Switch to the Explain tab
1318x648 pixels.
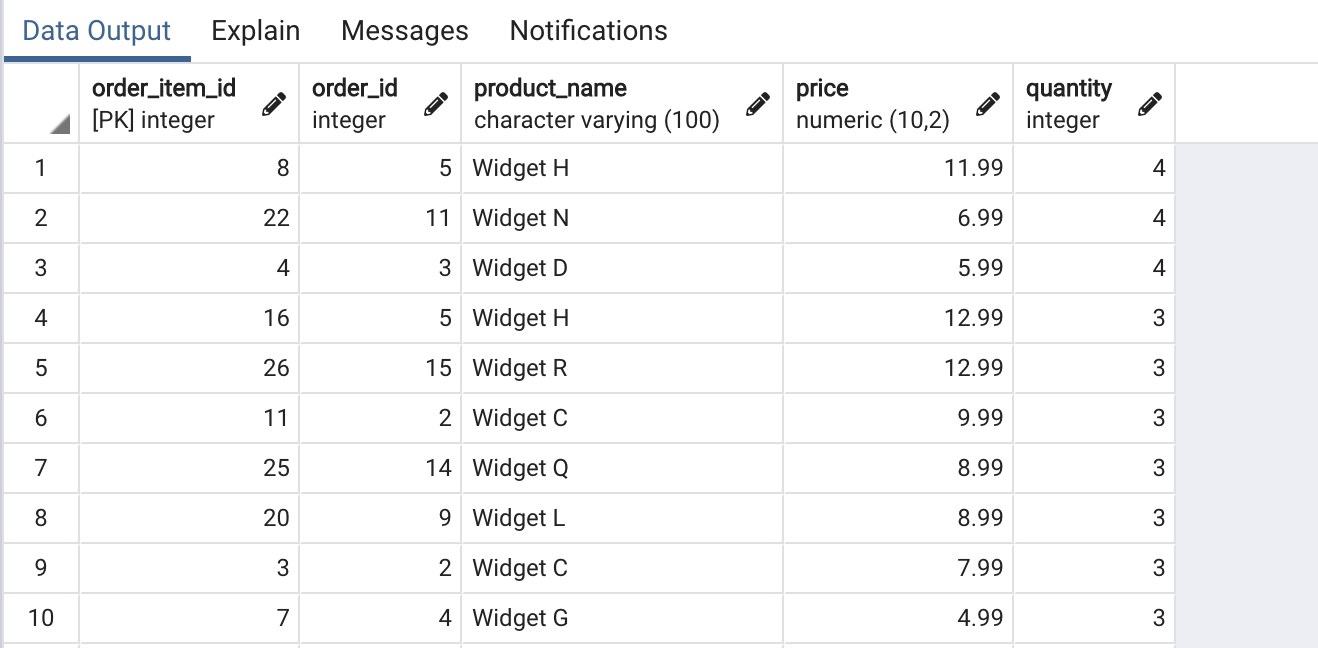click(255, 31)
